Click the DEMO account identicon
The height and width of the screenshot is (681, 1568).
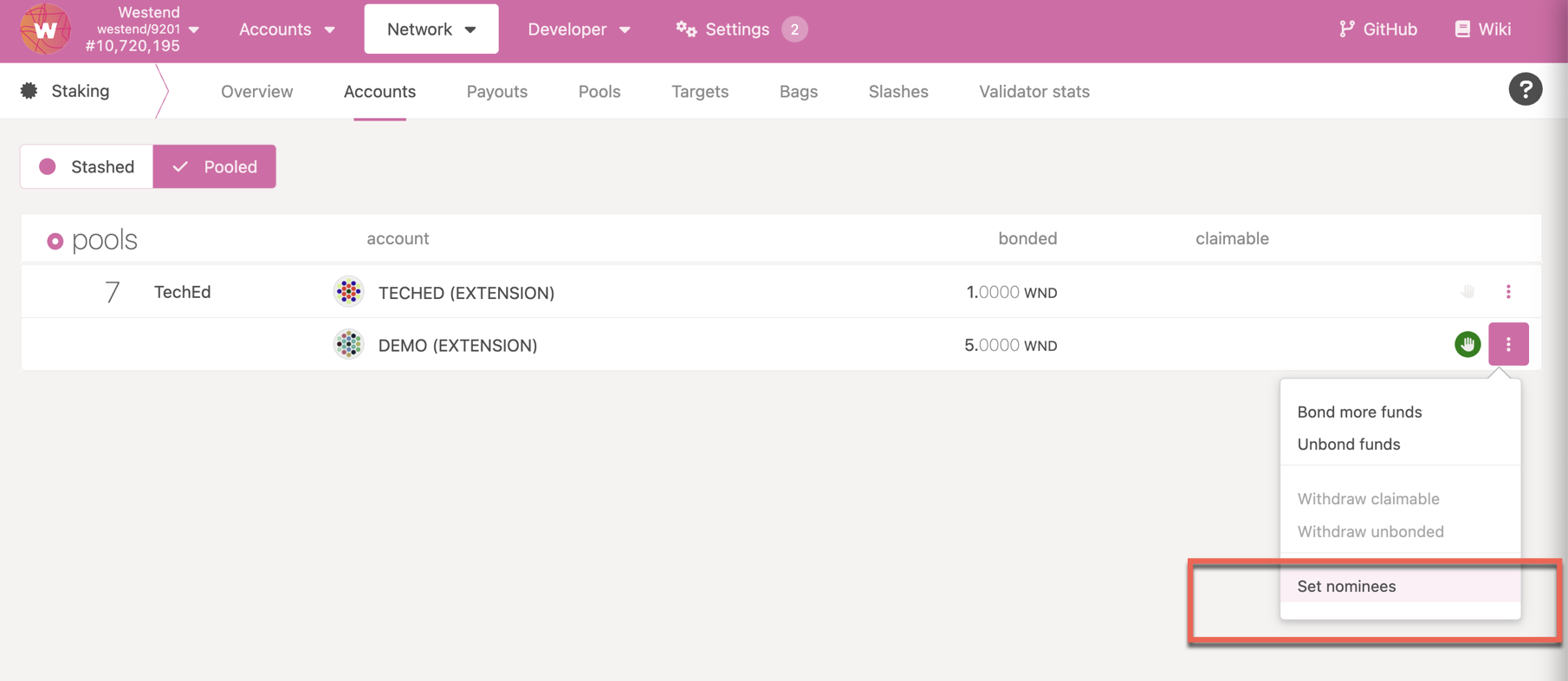(348, 345)
